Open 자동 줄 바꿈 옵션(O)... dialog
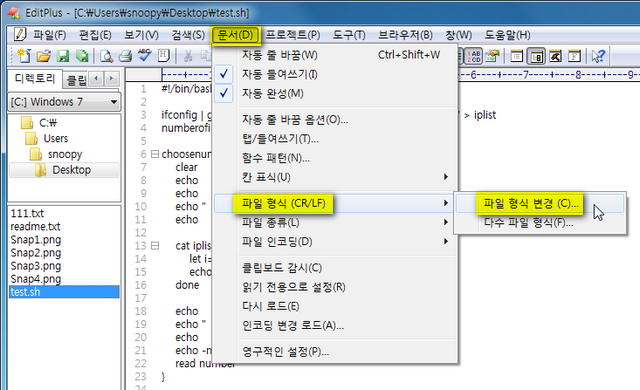640x390 pixels. tap(334, 120)
